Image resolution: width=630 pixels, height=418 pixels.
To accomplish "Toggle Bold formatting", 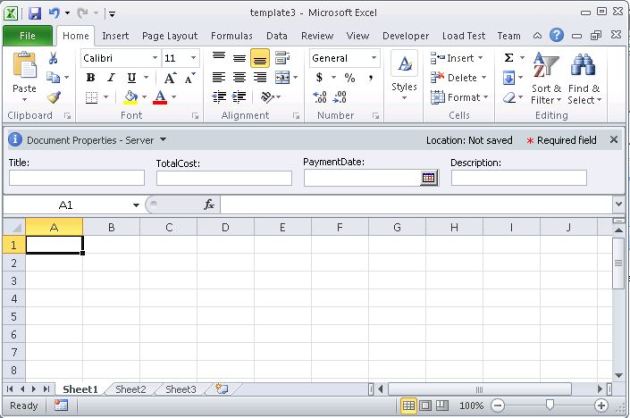I will point(90,78).
